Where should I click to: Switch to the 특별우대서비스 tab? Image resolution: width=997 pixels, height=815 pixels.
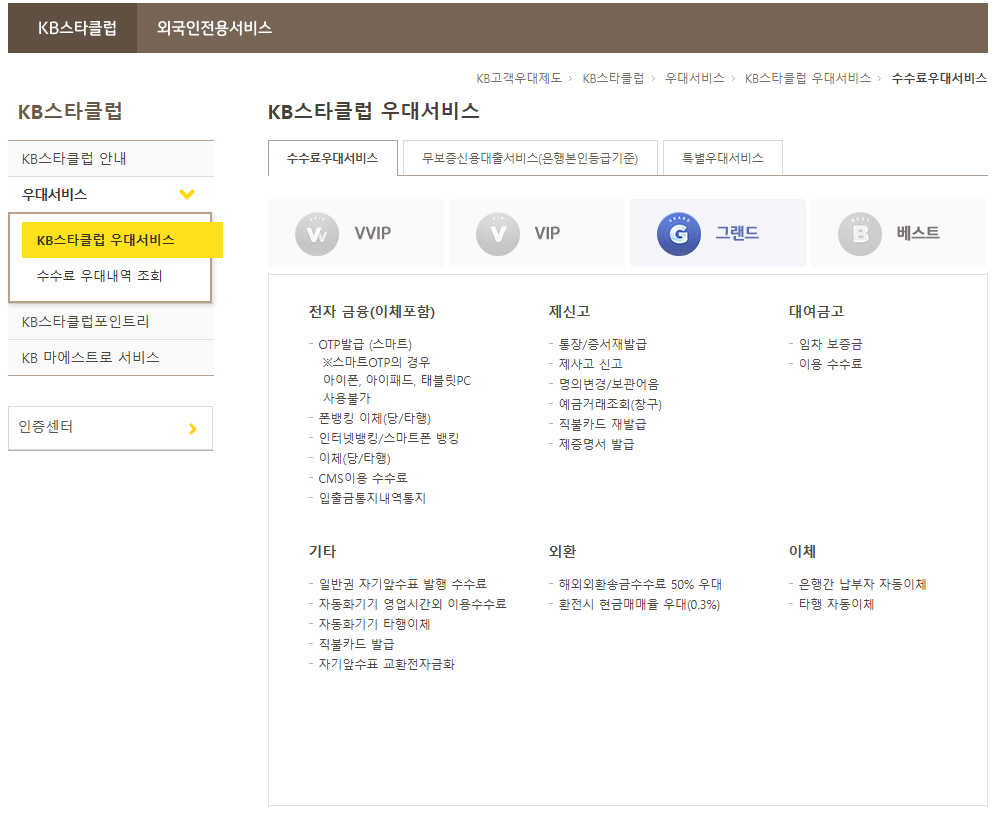(722, 158)
